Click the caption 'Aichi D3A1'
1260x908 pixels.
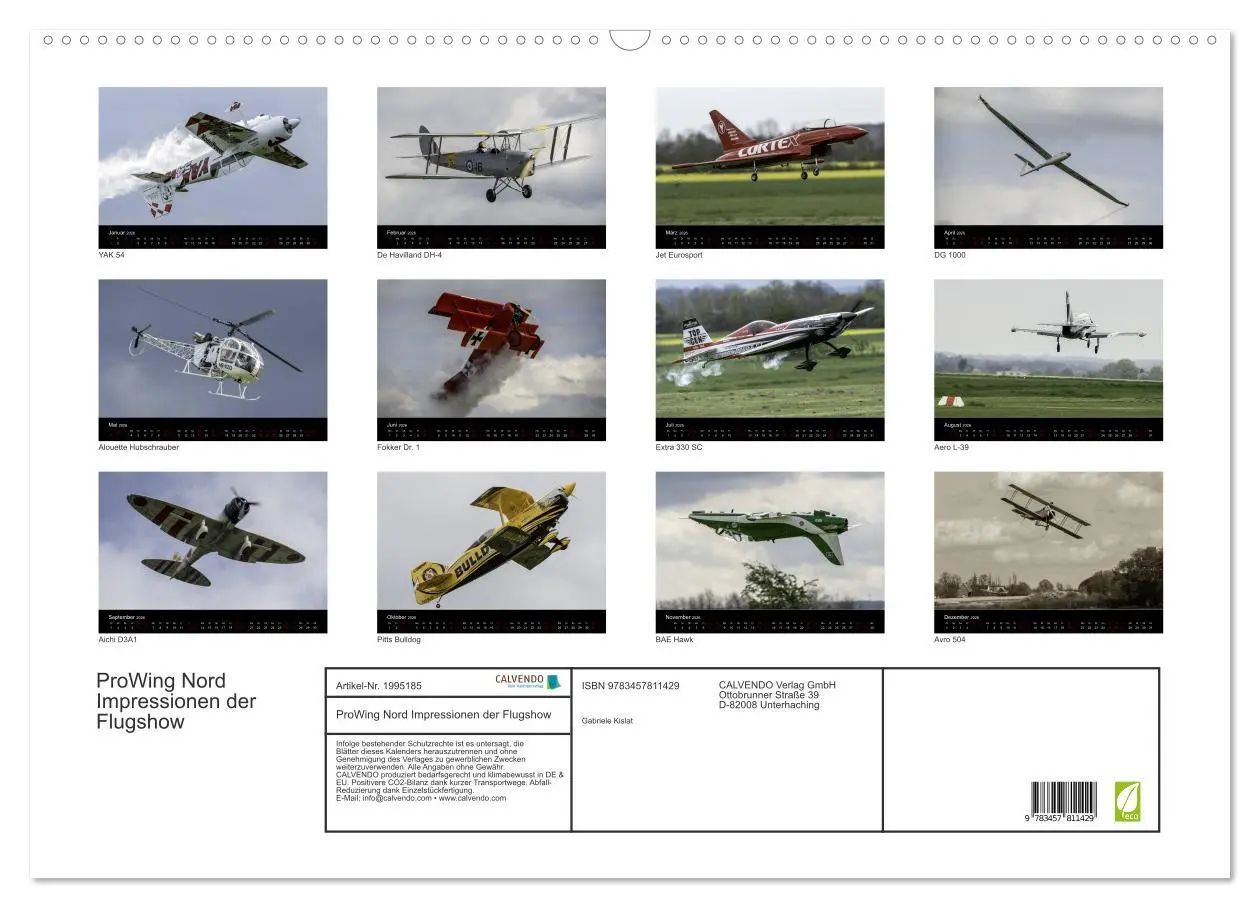pos(117,639)
